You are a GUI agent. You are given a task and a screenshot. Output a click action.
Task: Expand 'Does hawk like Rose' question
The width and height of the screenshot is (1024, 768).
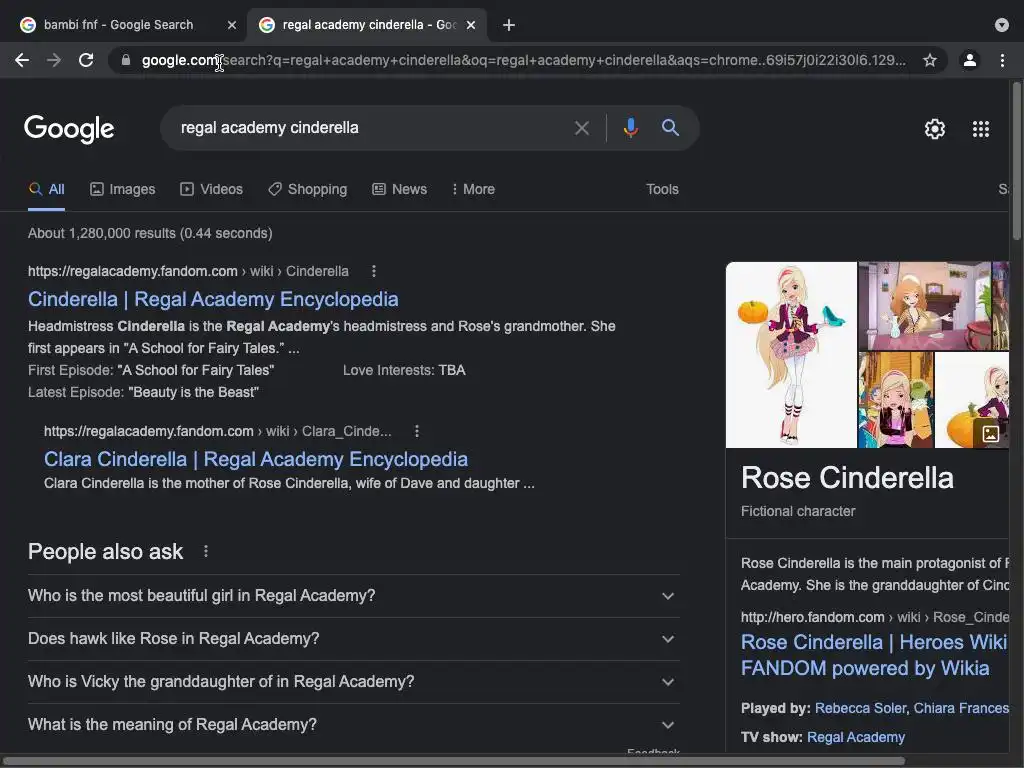353,639
